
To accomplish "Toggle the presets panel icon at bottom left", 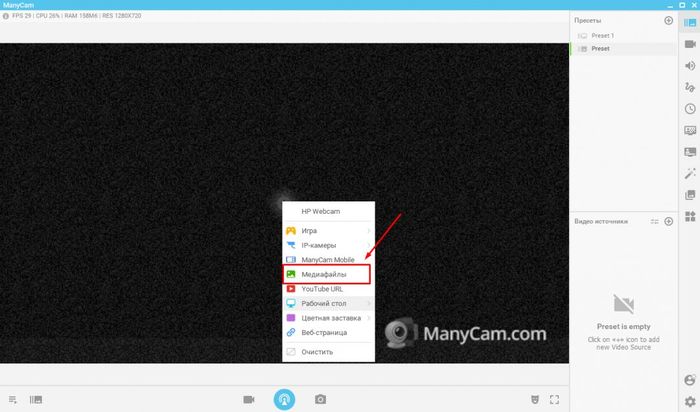I will [36, 400].
